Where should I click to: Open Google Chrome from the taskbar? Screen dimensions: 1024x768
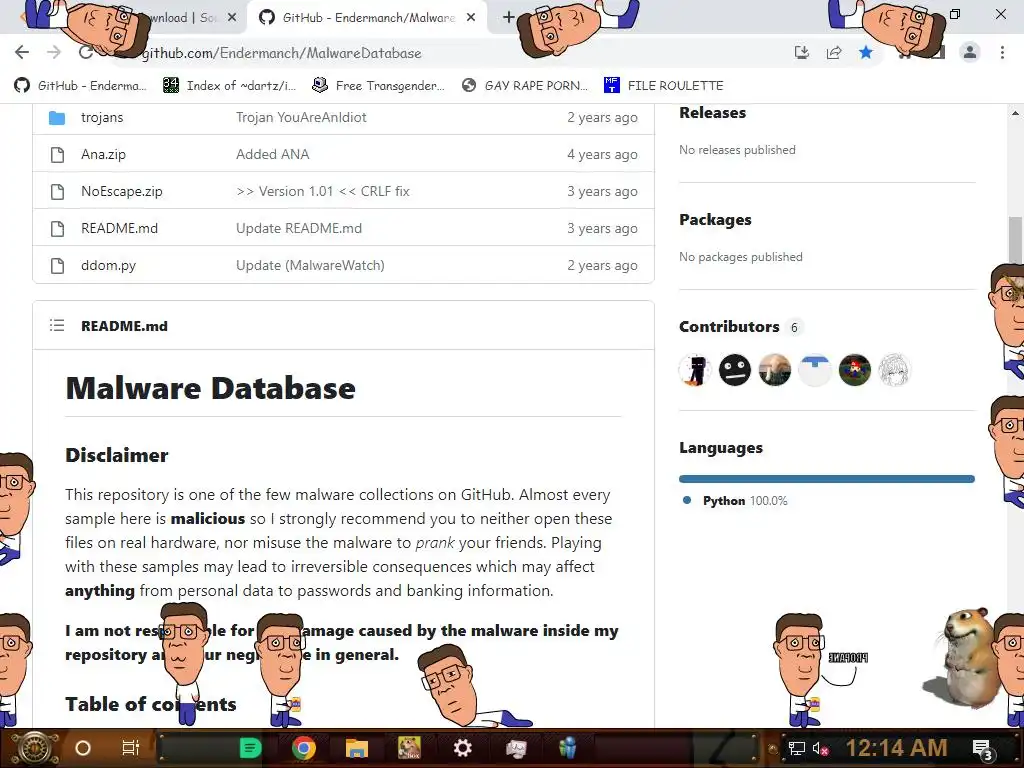click(x=304, y=748)
